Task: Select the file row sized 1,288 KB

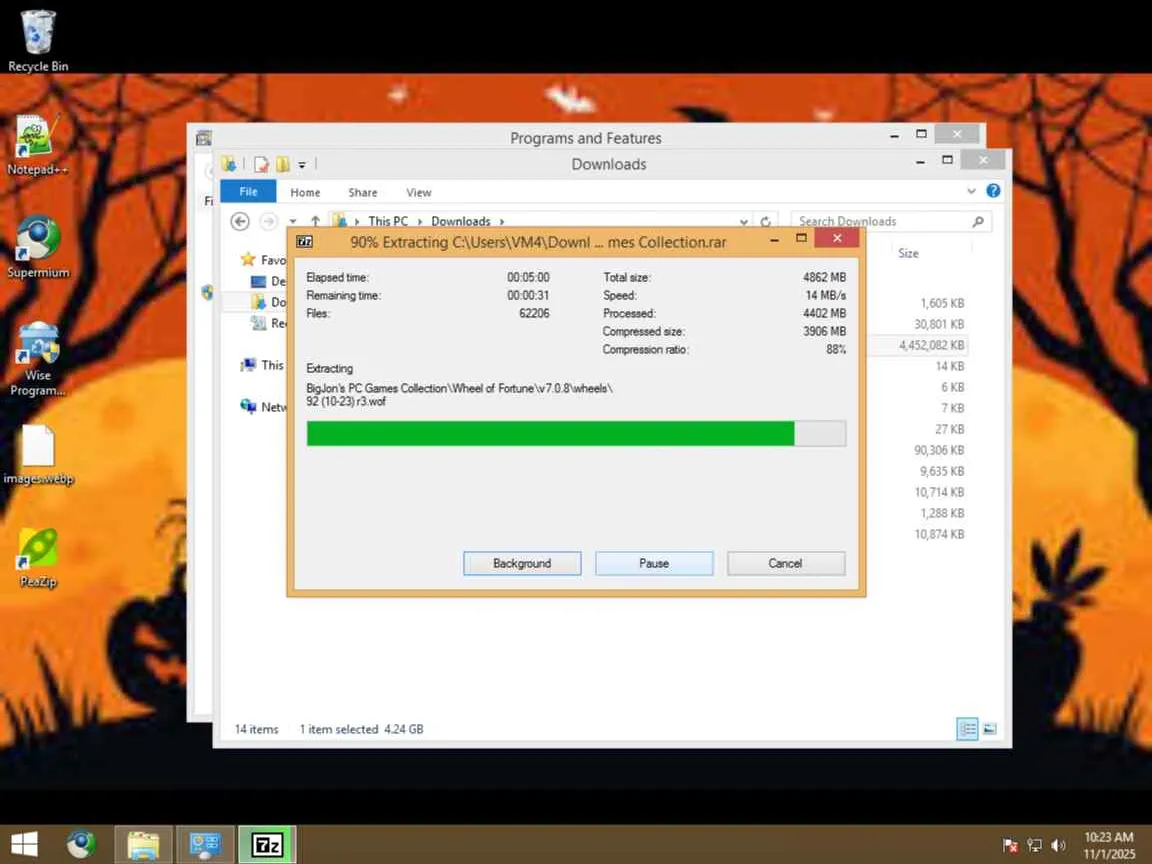Action: (x=918, y=513)
